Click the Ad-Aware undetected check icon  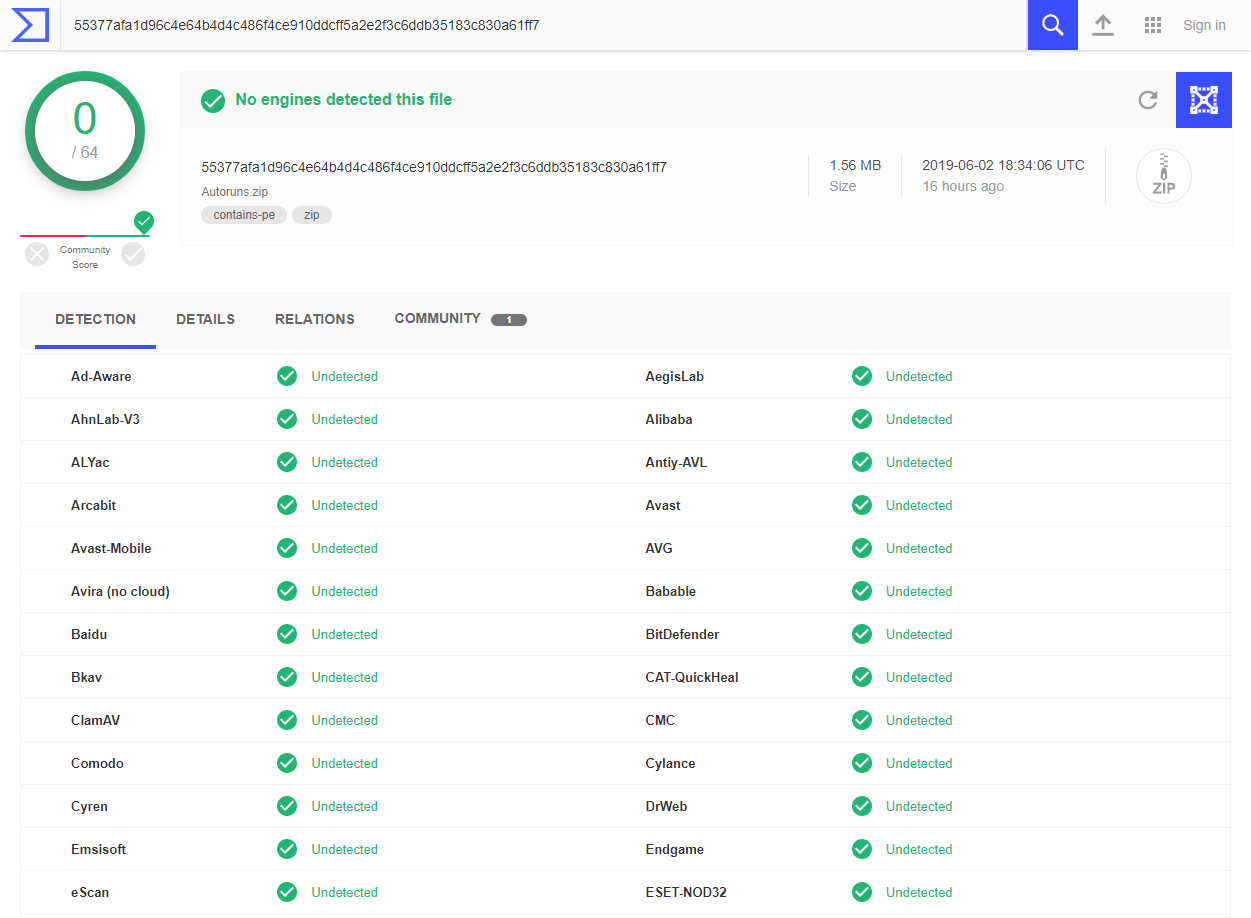(287, 376)
